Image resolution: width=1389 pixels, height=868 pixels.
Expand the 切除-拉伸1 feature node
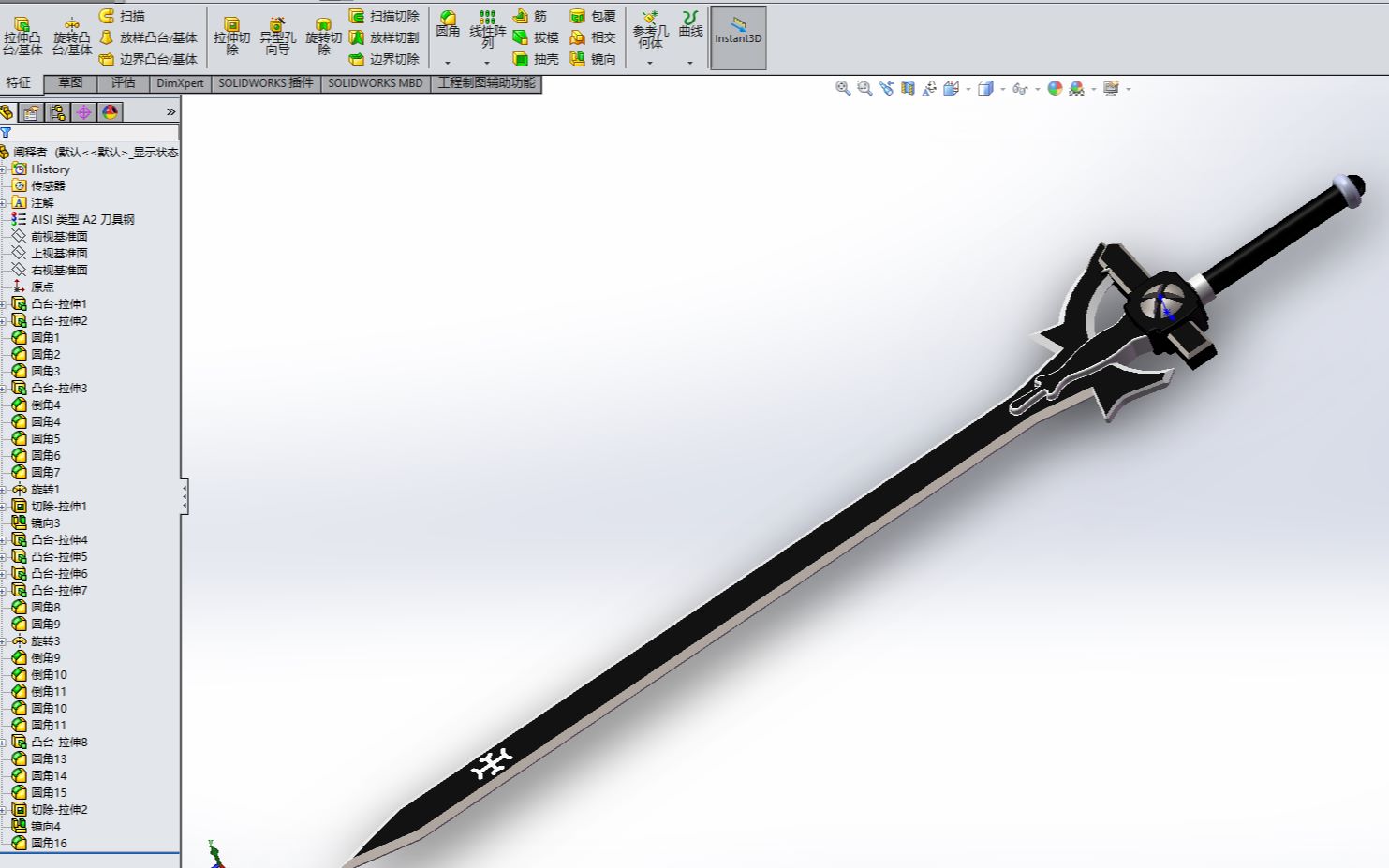[4, 507]
